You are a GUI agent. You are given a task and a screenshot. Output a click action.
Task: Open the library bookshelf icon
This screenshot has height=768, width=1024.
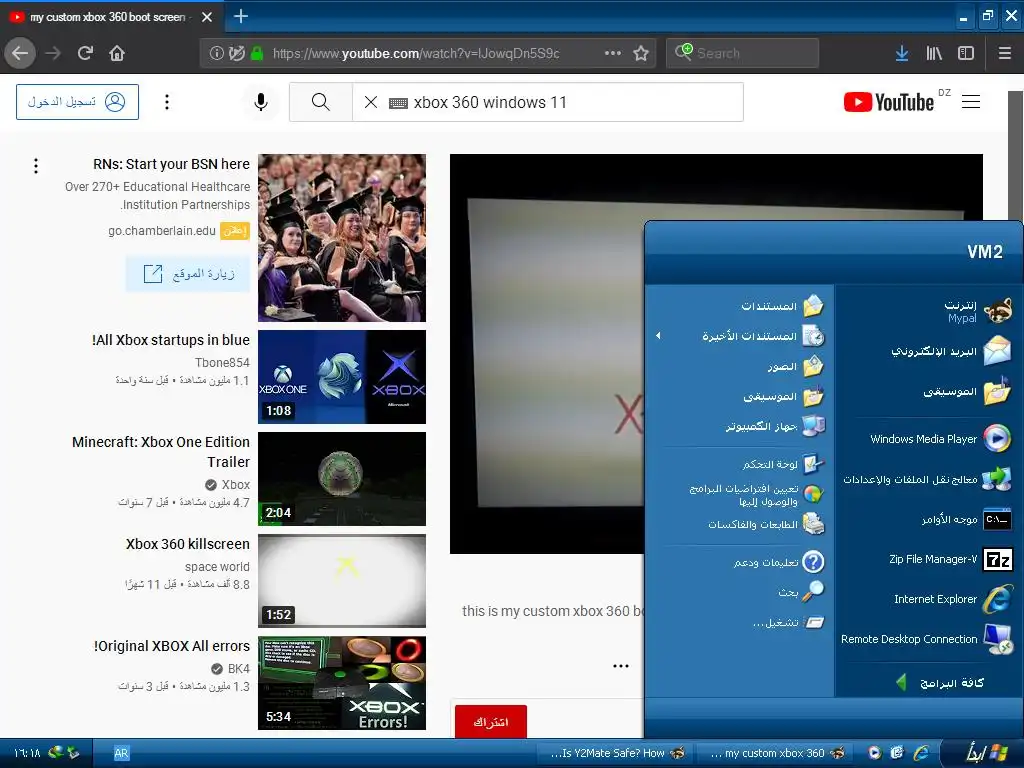pos(934,53)
